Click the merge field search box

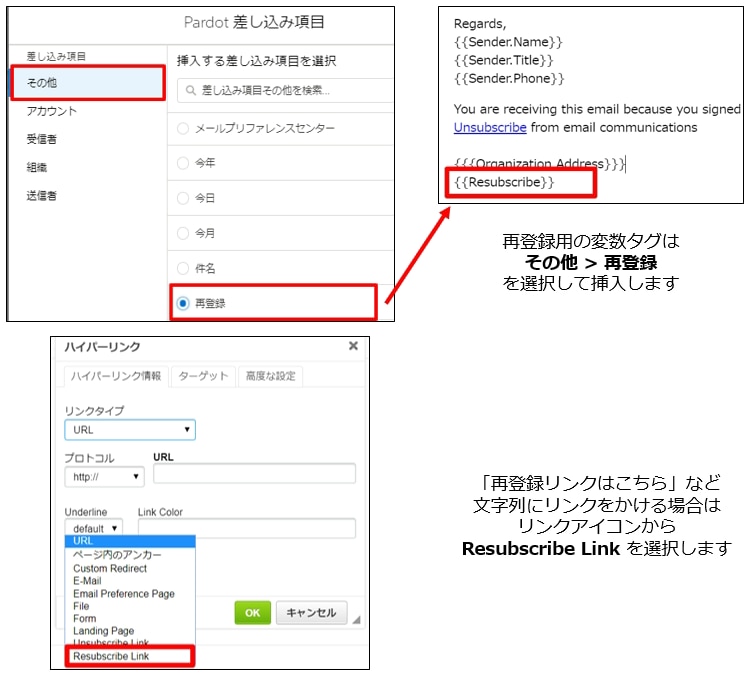click(x=285, y=90)
